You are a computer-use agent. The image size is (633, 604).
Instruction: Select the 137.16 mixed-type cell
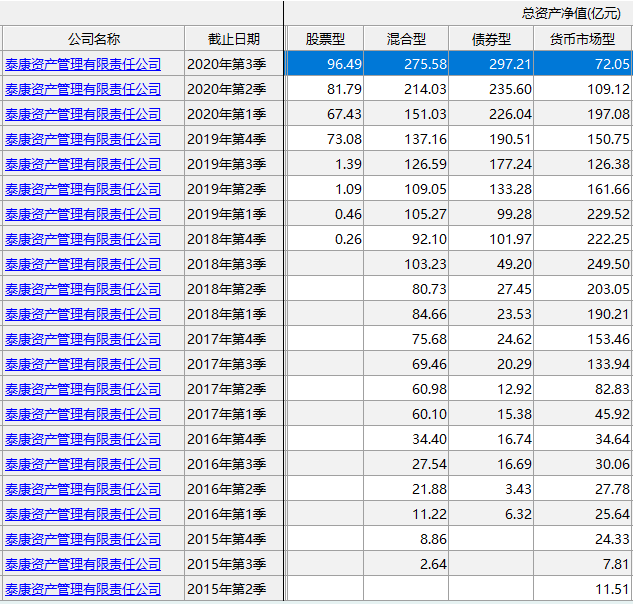pyautogui.click(x=408, y=139)
